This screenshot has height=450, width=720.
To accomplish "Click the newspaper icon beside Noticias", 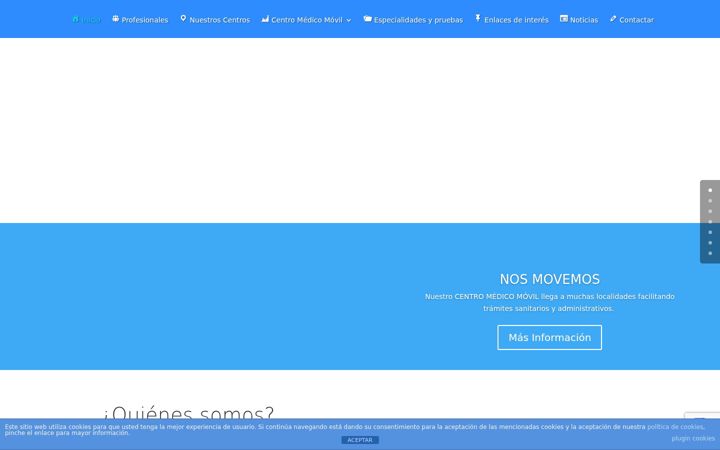I will [564, 19].
